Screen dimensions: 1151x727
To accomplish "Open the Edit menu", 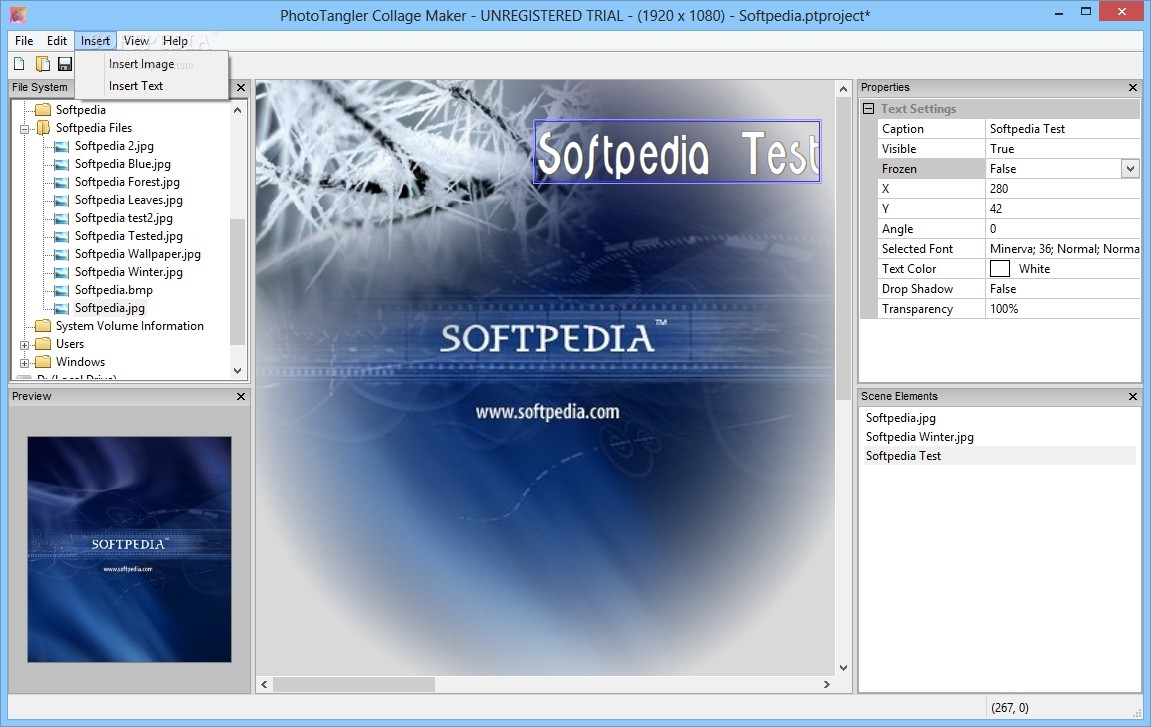I will tap(57, 41).
